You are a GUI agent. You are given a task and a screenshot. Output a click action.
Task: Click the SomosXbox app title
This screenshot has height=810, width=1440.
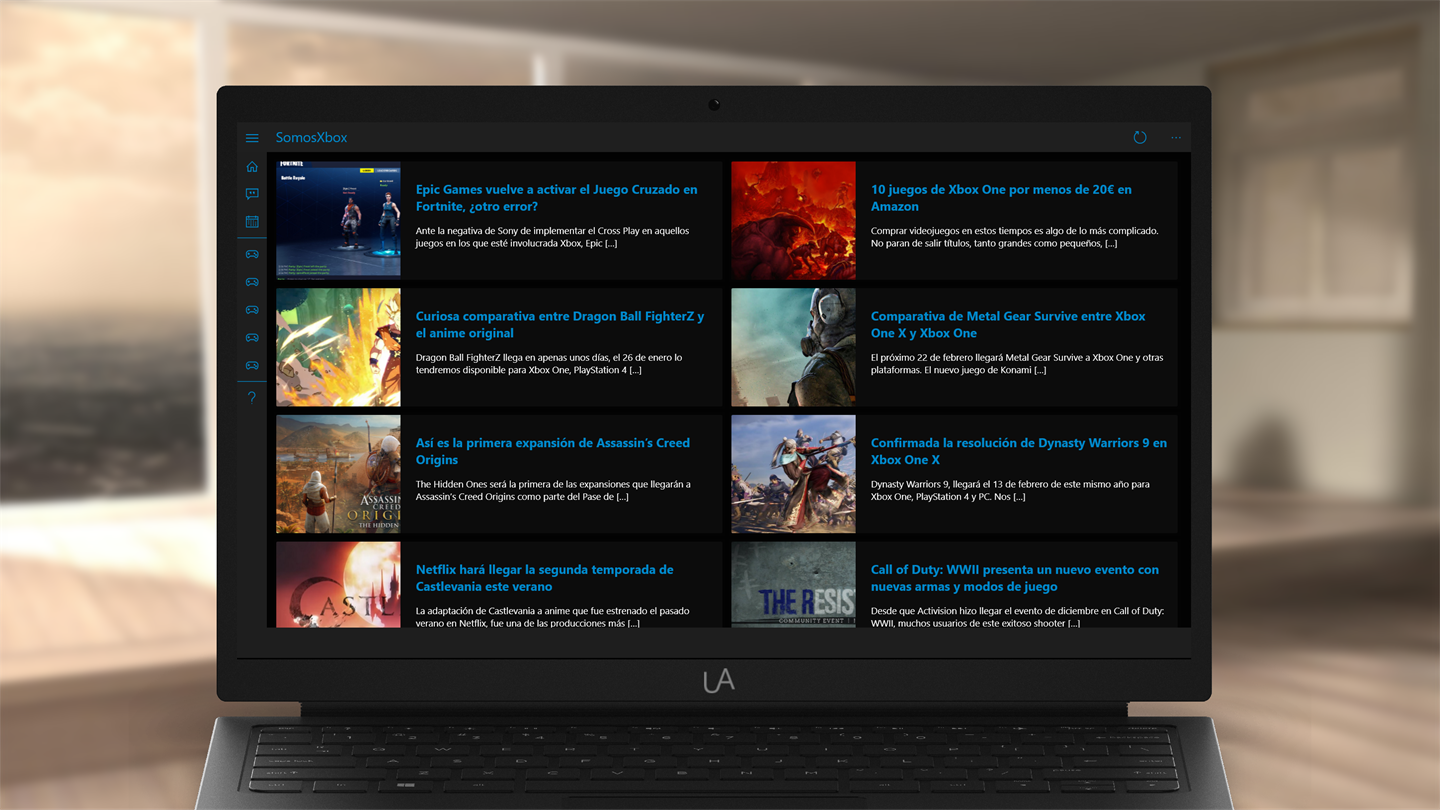pyautogui.click(x=312, y=138)
